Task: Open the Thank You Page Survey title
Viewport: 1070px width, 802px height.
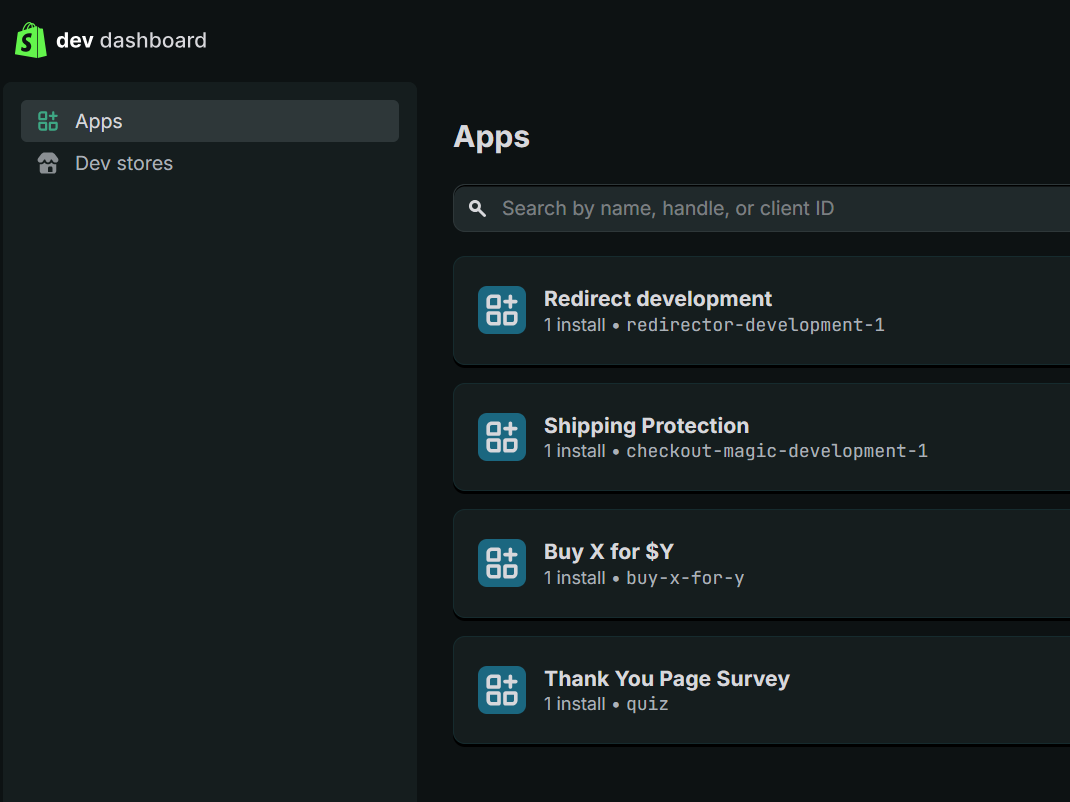Action: (667, 678)
